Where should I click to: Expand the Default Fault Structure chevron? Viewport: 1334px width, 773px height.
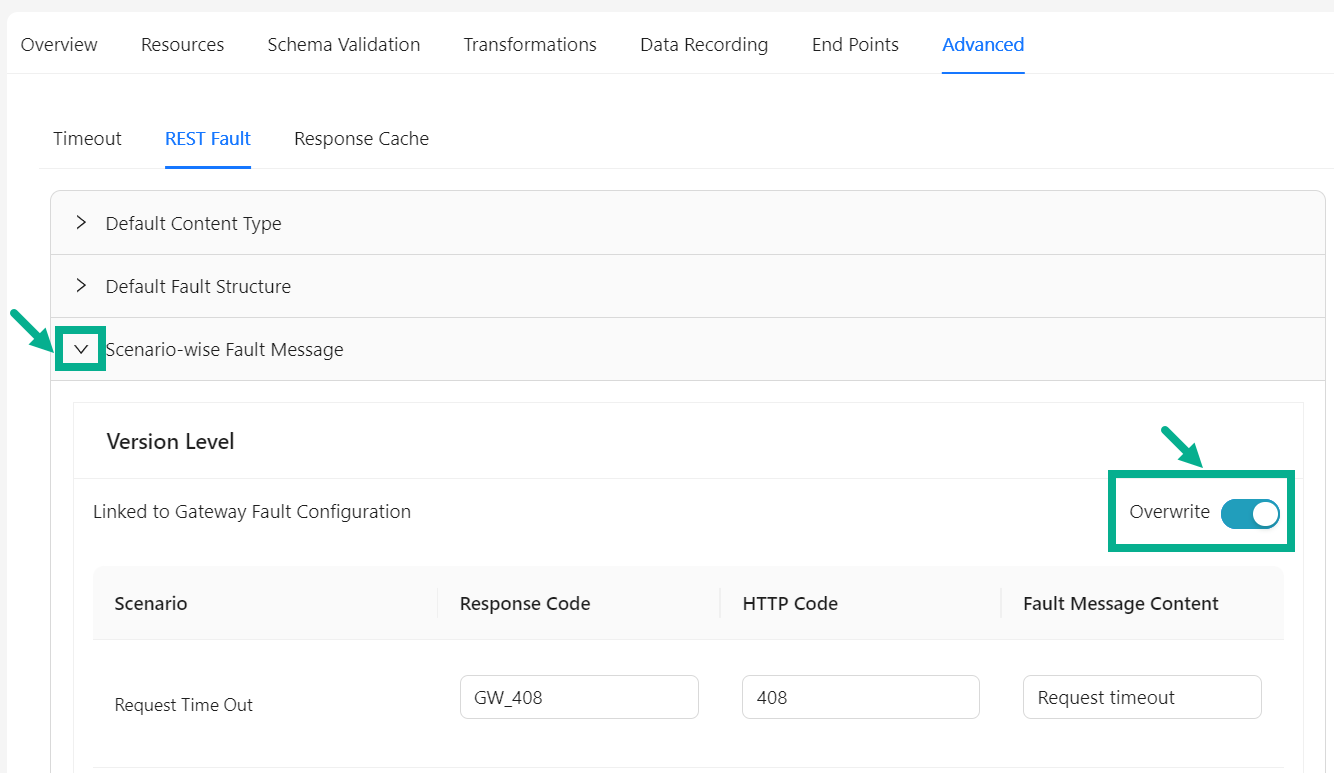coord(81,286)
